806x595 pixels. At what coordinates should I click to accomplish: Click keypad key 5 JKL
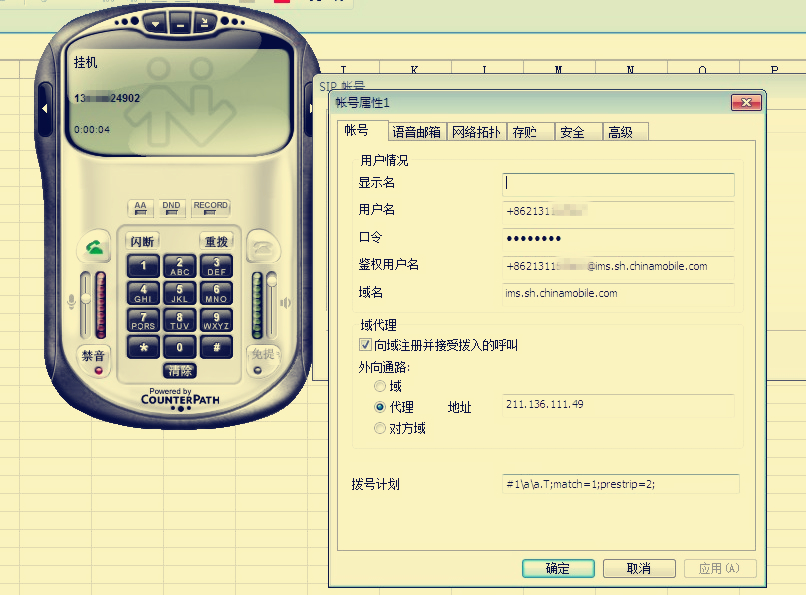179,293
